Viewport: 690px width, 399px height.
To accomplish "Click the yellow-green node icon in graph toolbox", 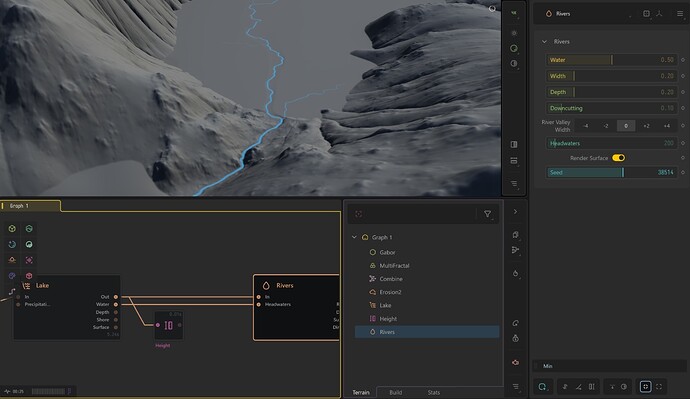I will (12, 228).
